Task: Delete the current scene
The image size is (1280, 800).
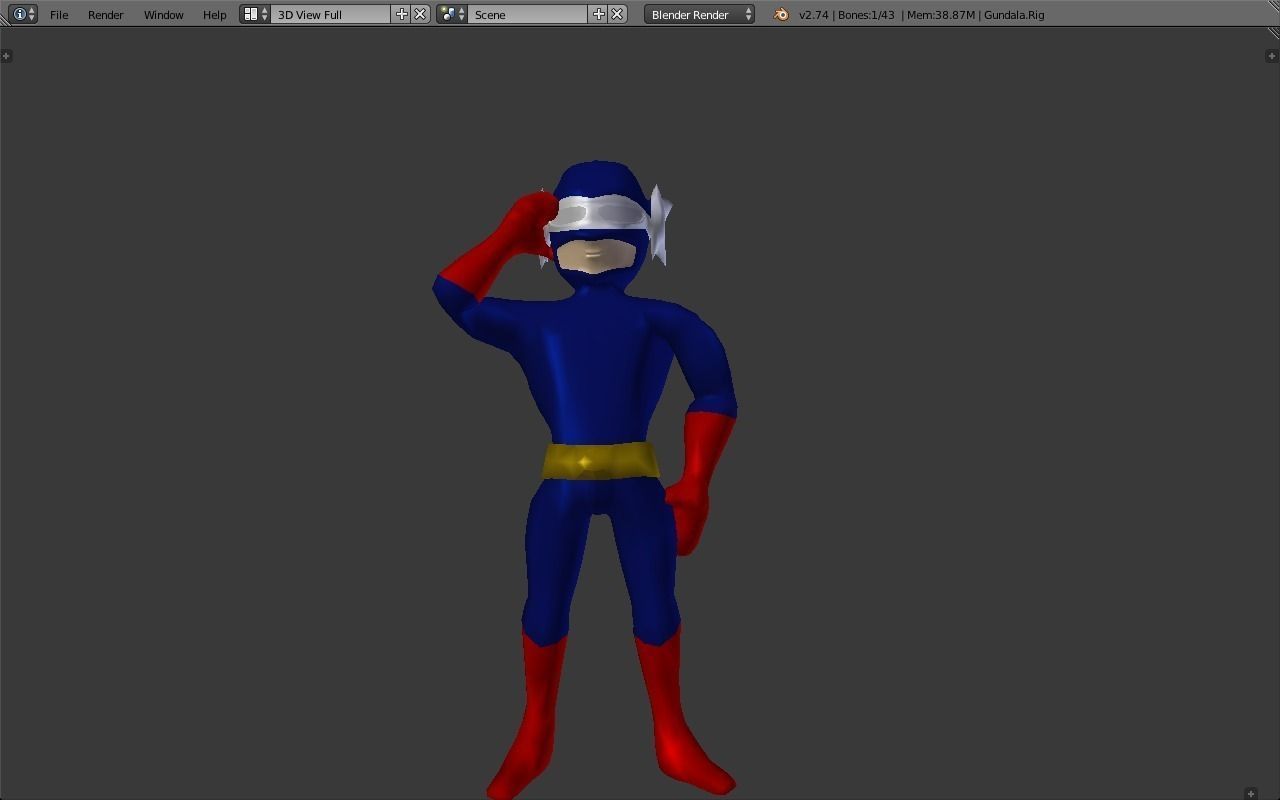Action: pyautogui.click(x=618, y=14)
